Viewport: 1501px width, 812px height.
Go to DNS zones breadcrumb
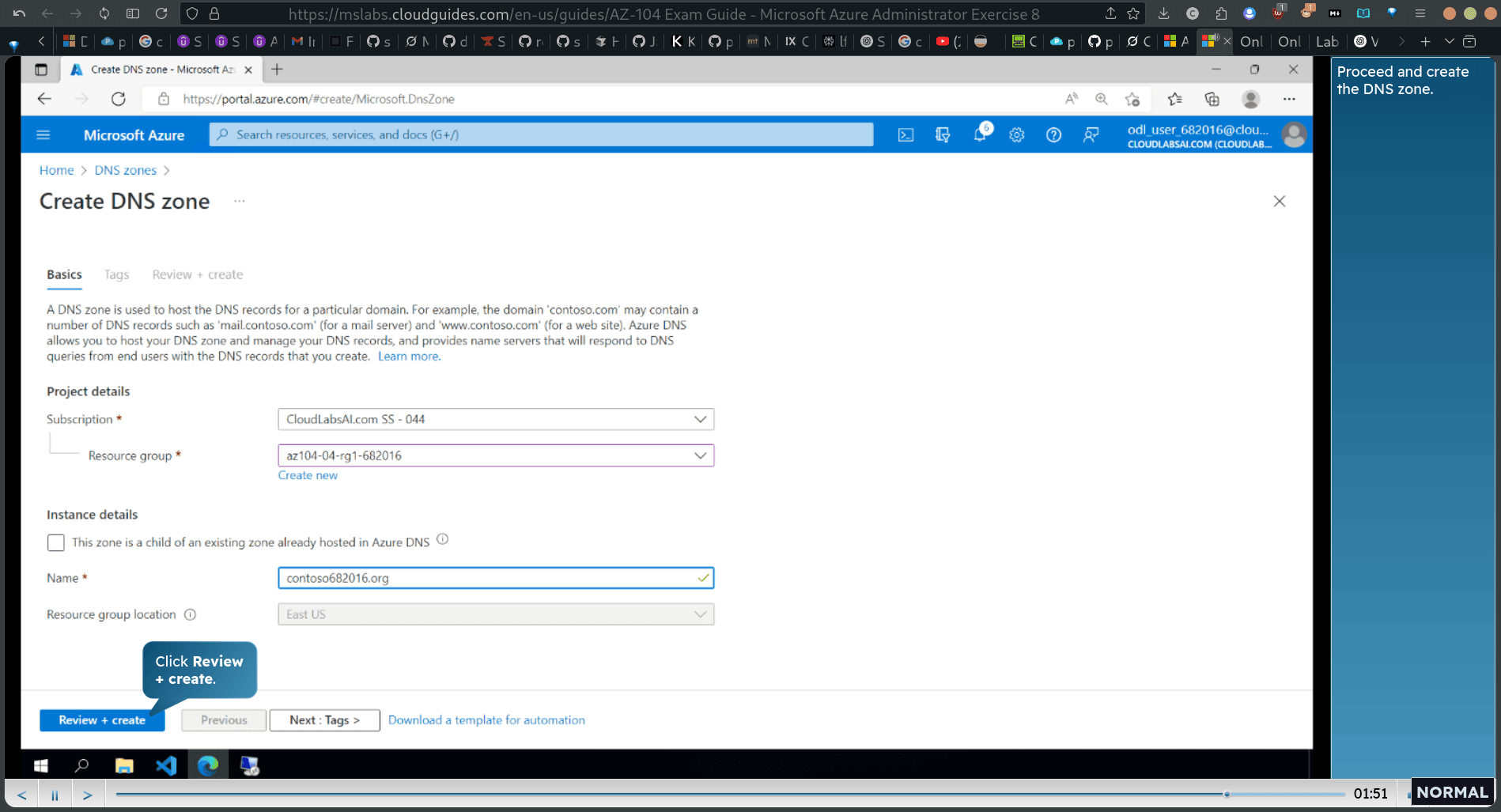[126, 170]
